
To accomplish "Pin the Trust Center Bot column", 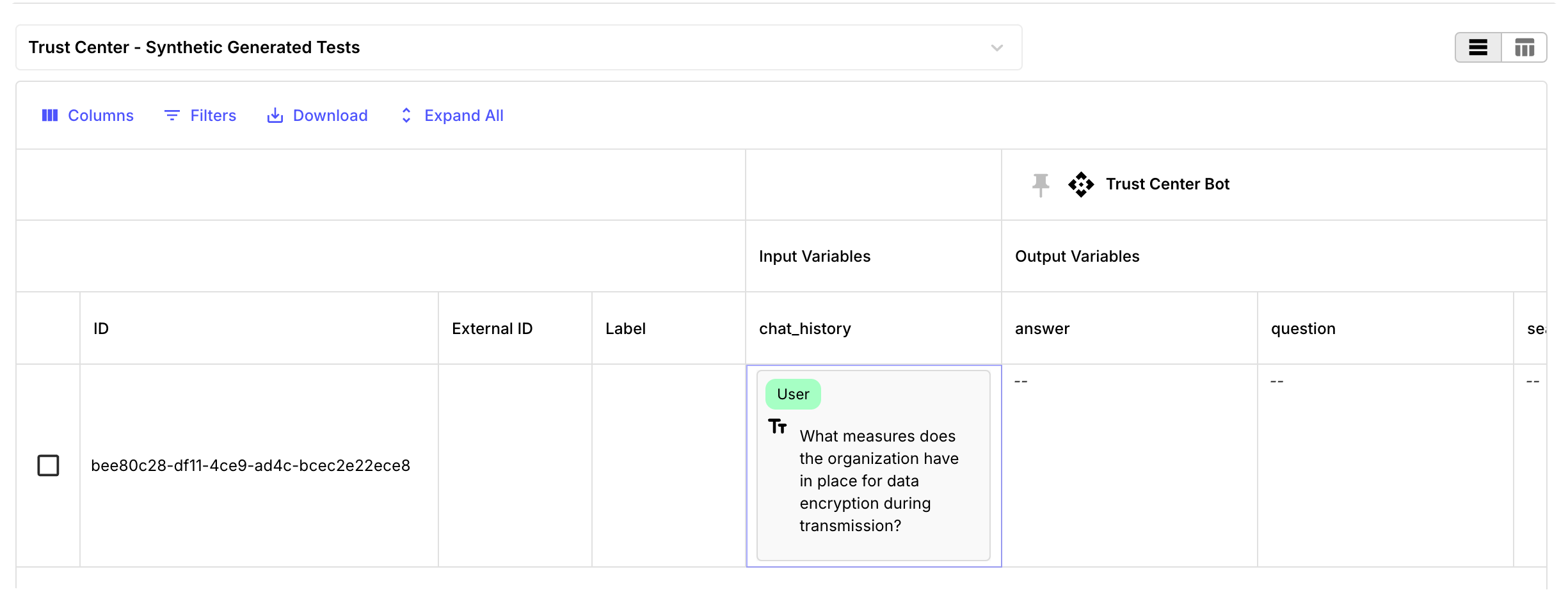I will pos(1041,184).
